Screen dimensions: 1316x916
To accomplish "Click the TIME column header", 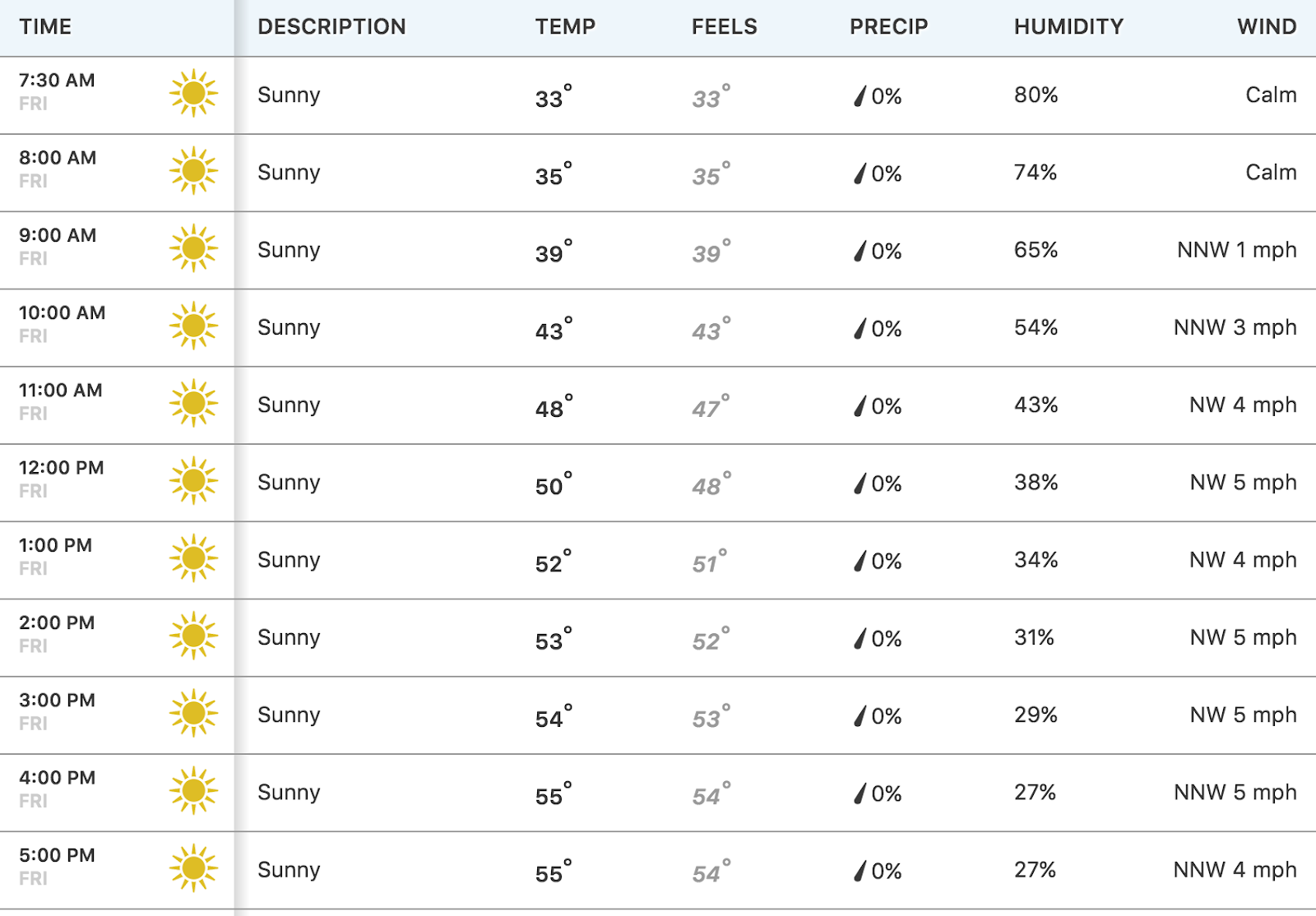I will (45, 26).
